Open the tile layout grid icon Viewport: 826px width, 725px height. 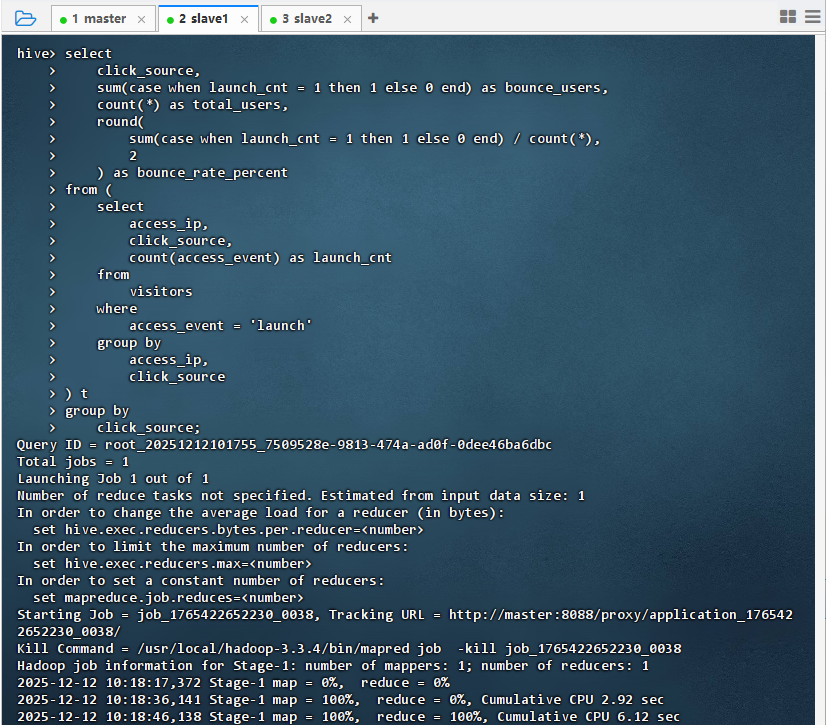788,17
